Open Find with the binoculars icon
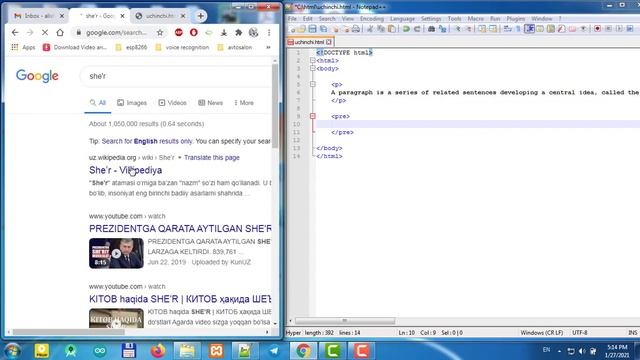Viewport: 640px width, 360px height. (x=431, y=29)
